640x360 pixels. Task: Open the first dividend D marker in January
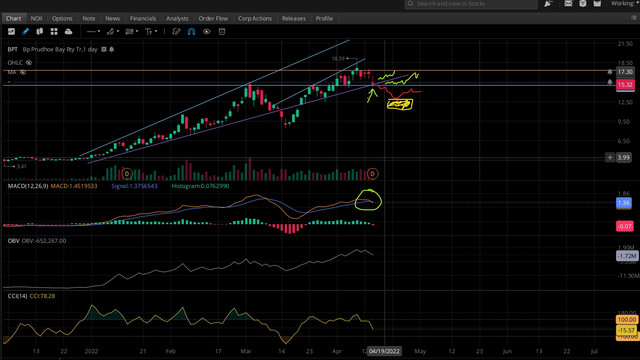click(127, 174)
